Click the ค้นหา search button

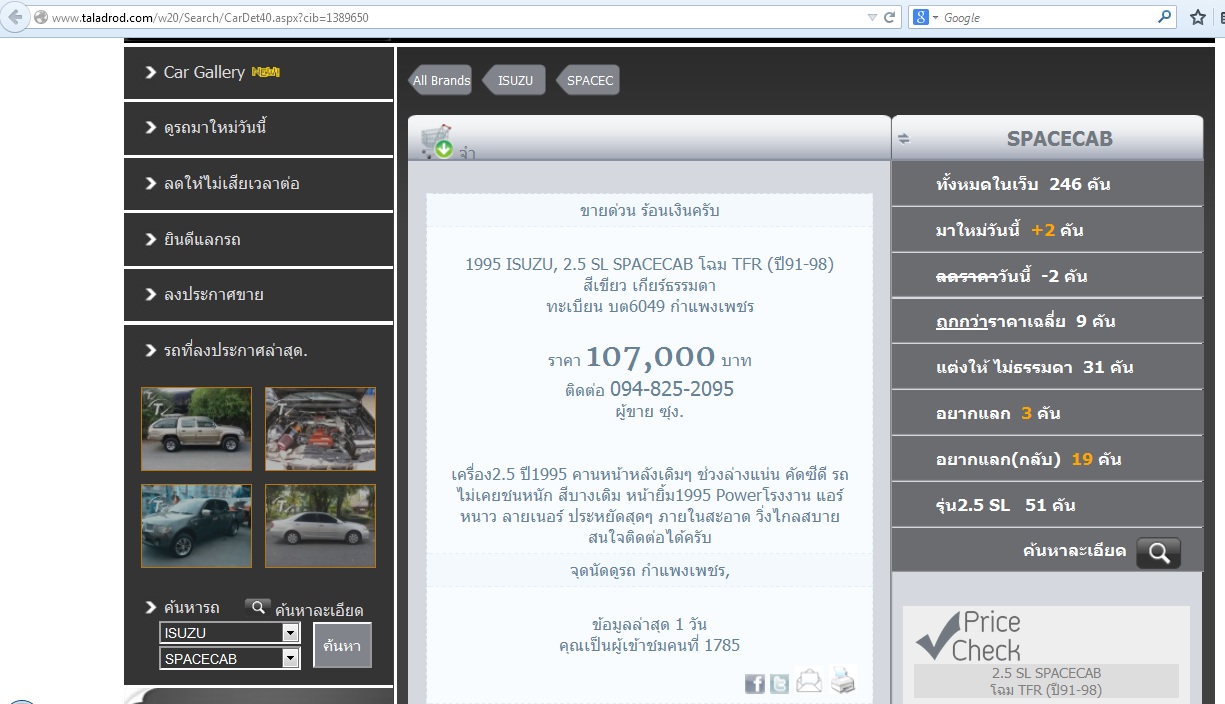tap(342, 646)
